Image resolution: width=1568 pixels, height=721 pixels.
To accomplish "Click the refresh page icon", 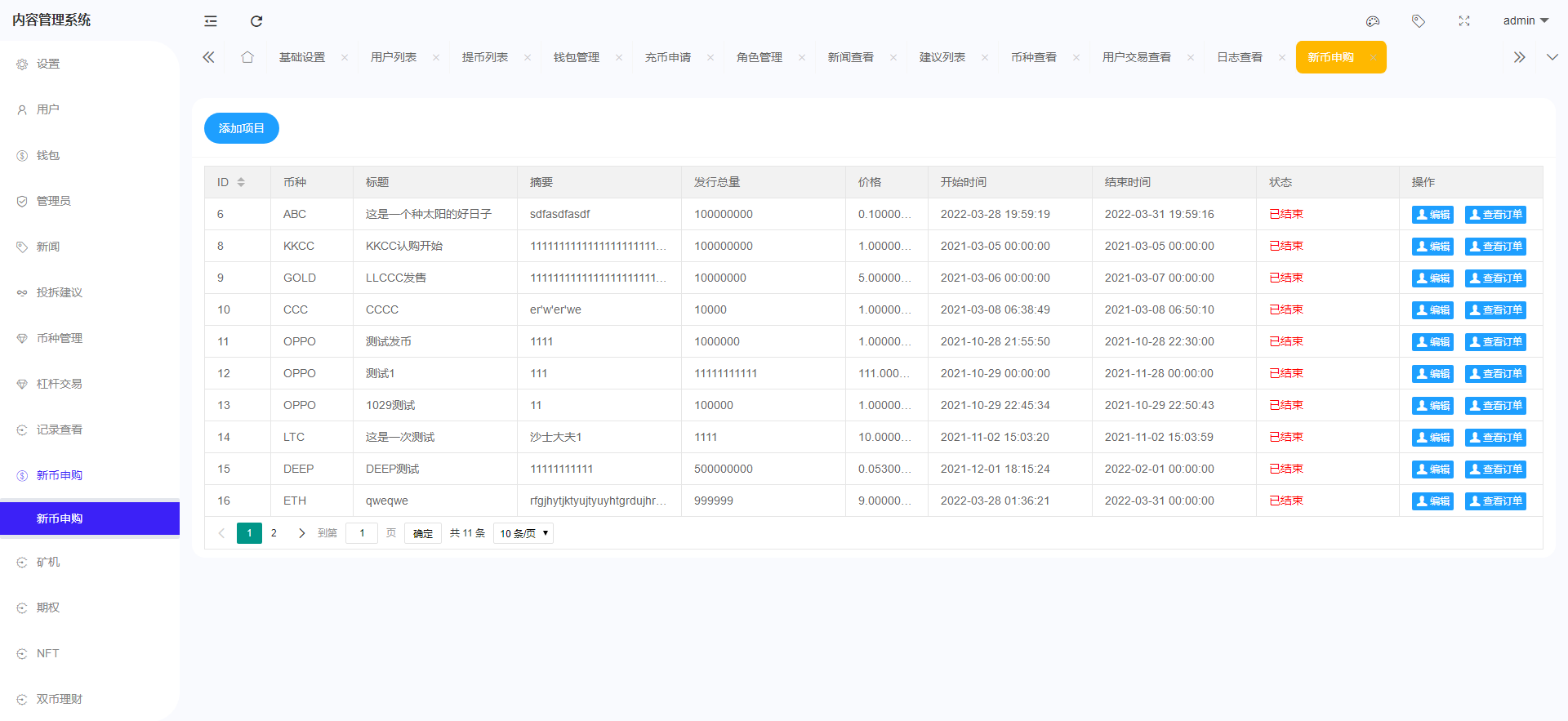I will click(x=256, y=21).
